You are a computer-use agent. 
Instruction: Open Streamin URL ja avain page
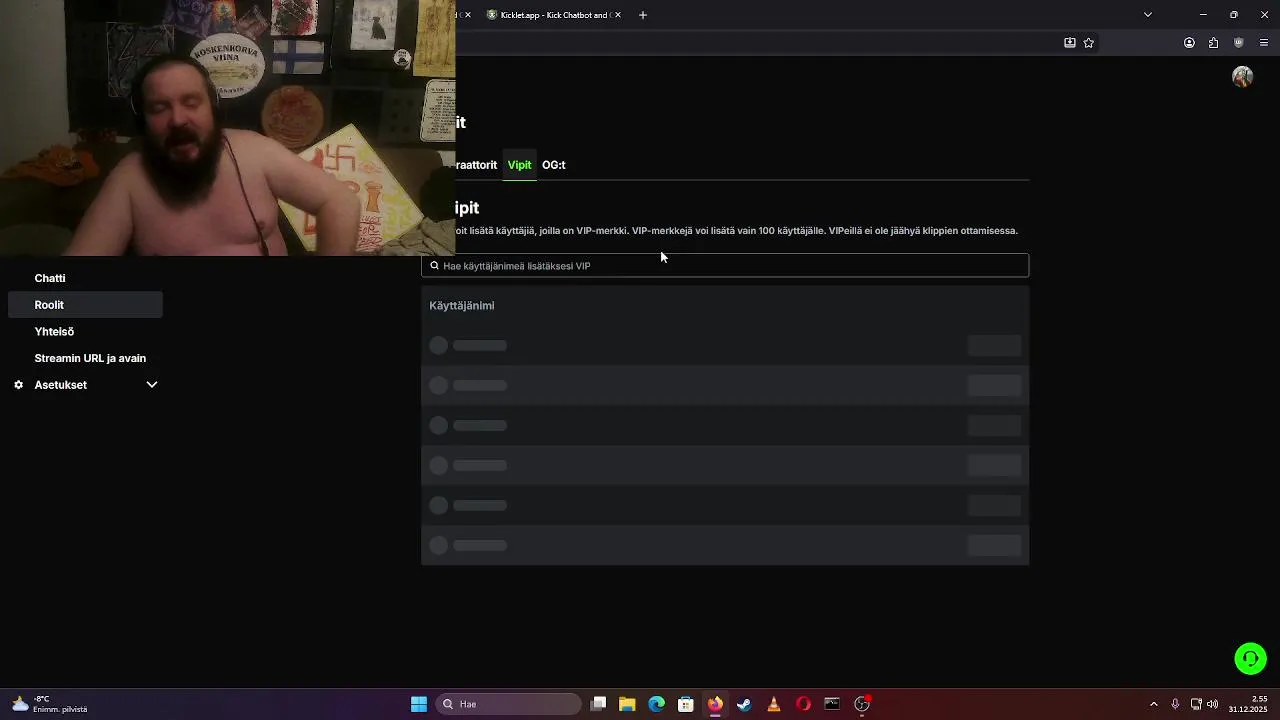(90, 358)
